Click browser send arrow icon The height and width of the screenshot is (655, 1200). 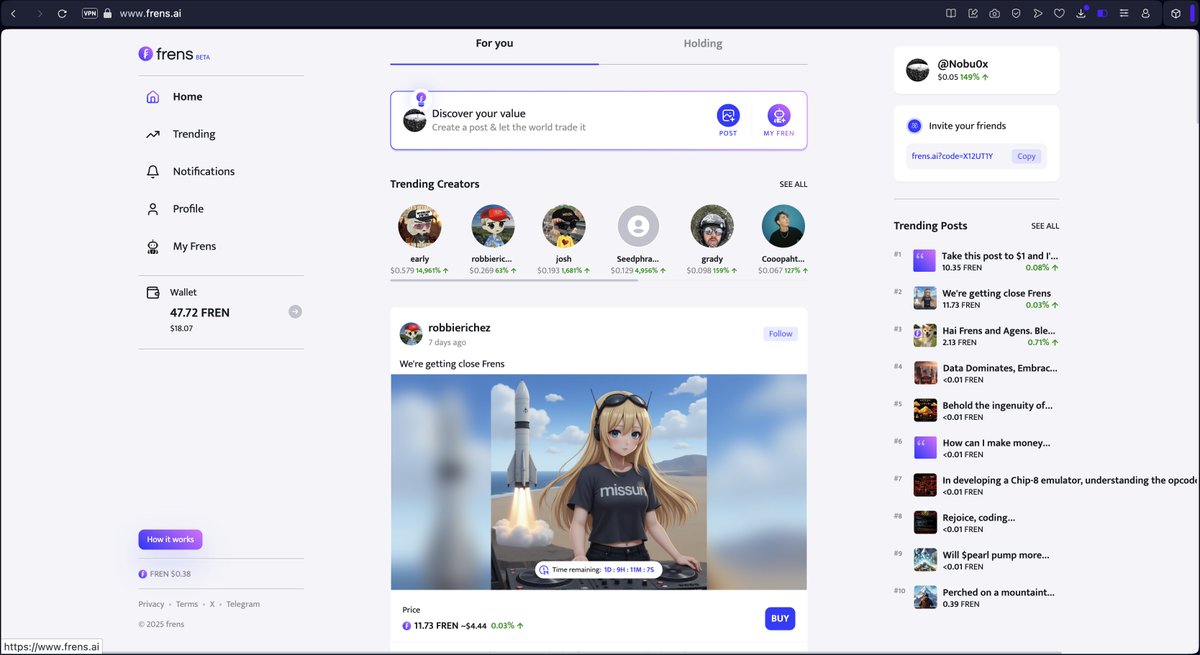(1038, 14)
